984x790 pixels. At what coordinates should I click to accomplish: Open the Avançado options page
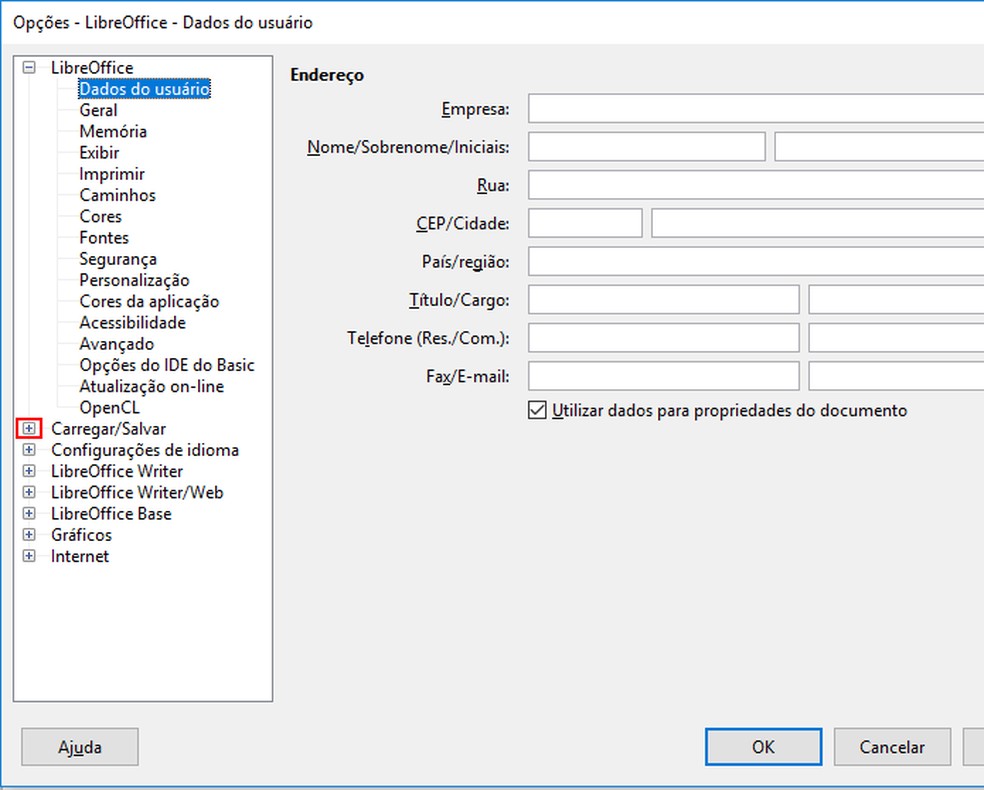(117, 344)
